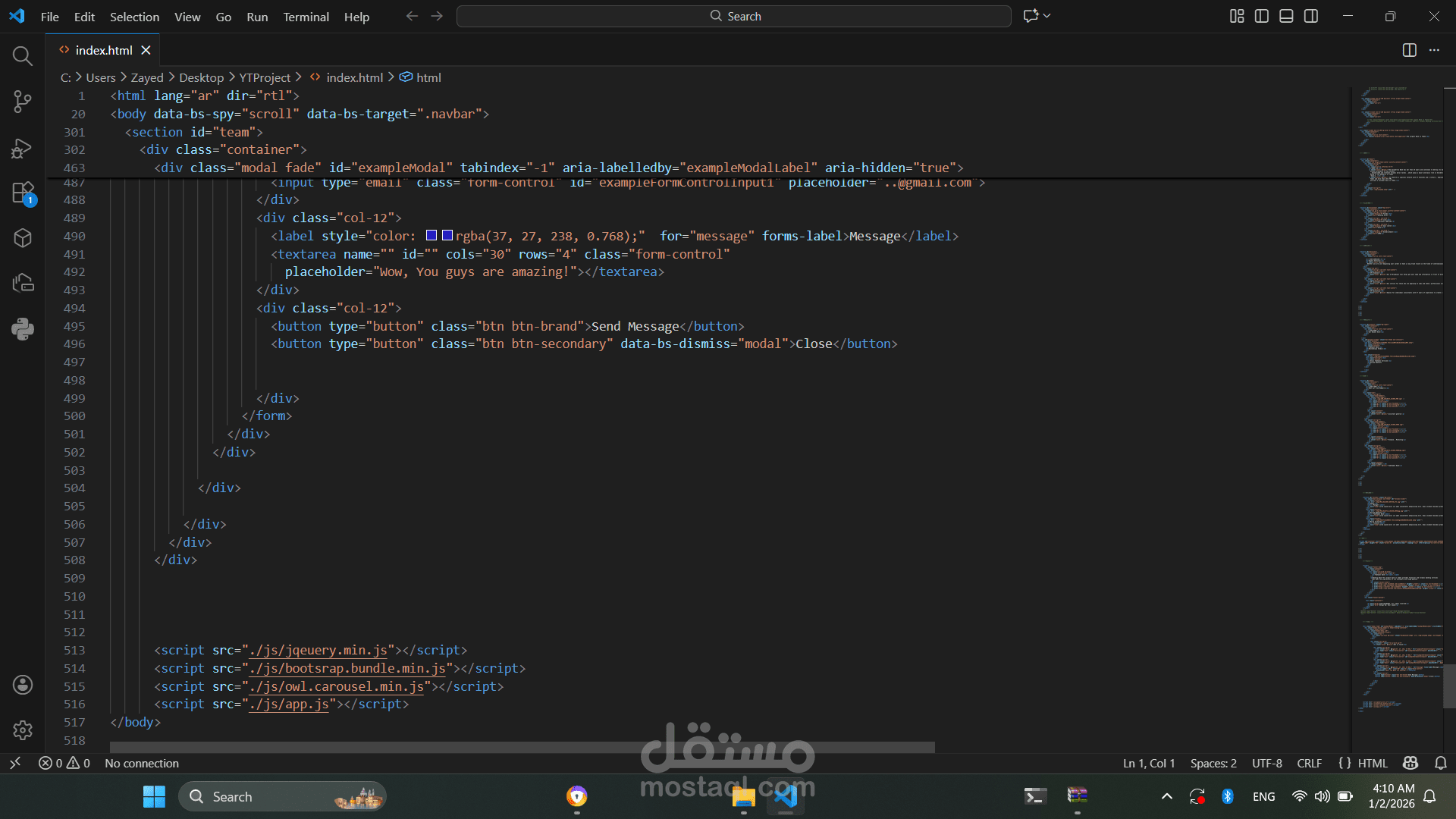This screenshot has height=819, width=1456.
Task: Toggle the Secondary Side Bar layout button
Action: pyautogui.click(x=1311, y=16)
